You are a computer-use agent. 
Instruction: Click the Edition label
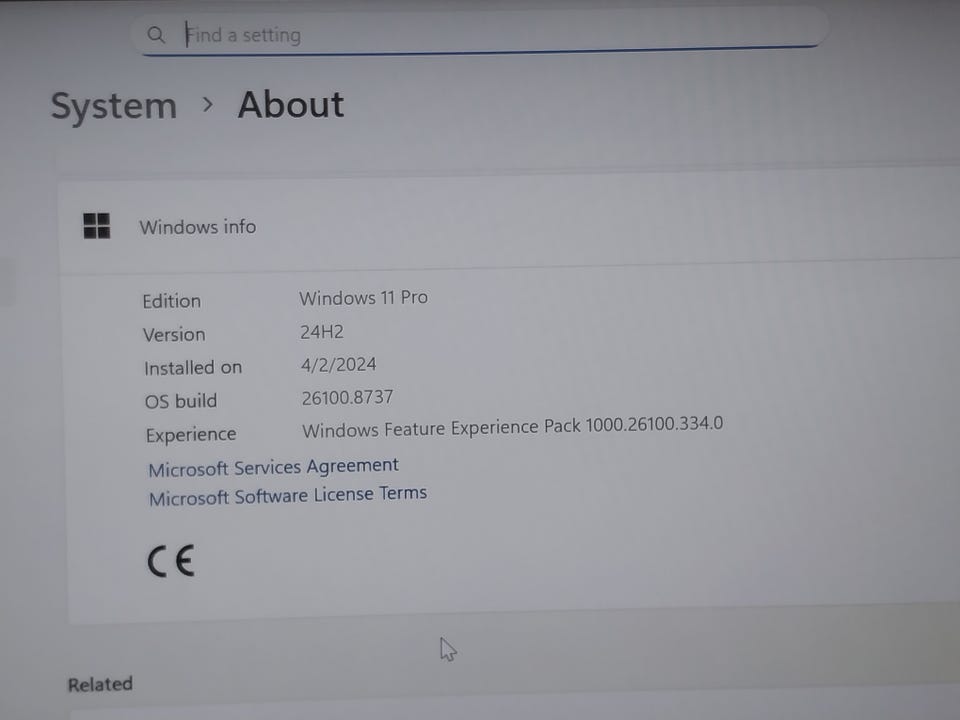click(171, 301)
